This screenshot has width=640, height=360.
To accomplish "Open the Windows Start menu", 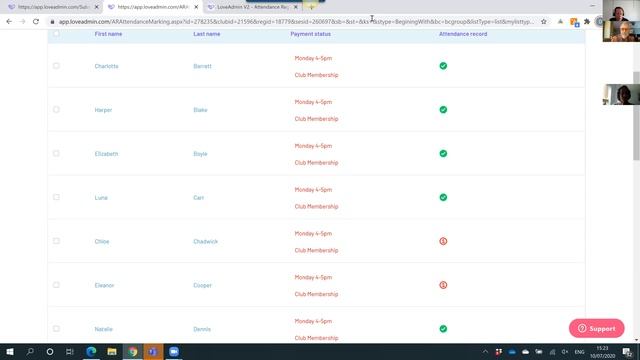I will pyautogui.click(x=10, y=351).
